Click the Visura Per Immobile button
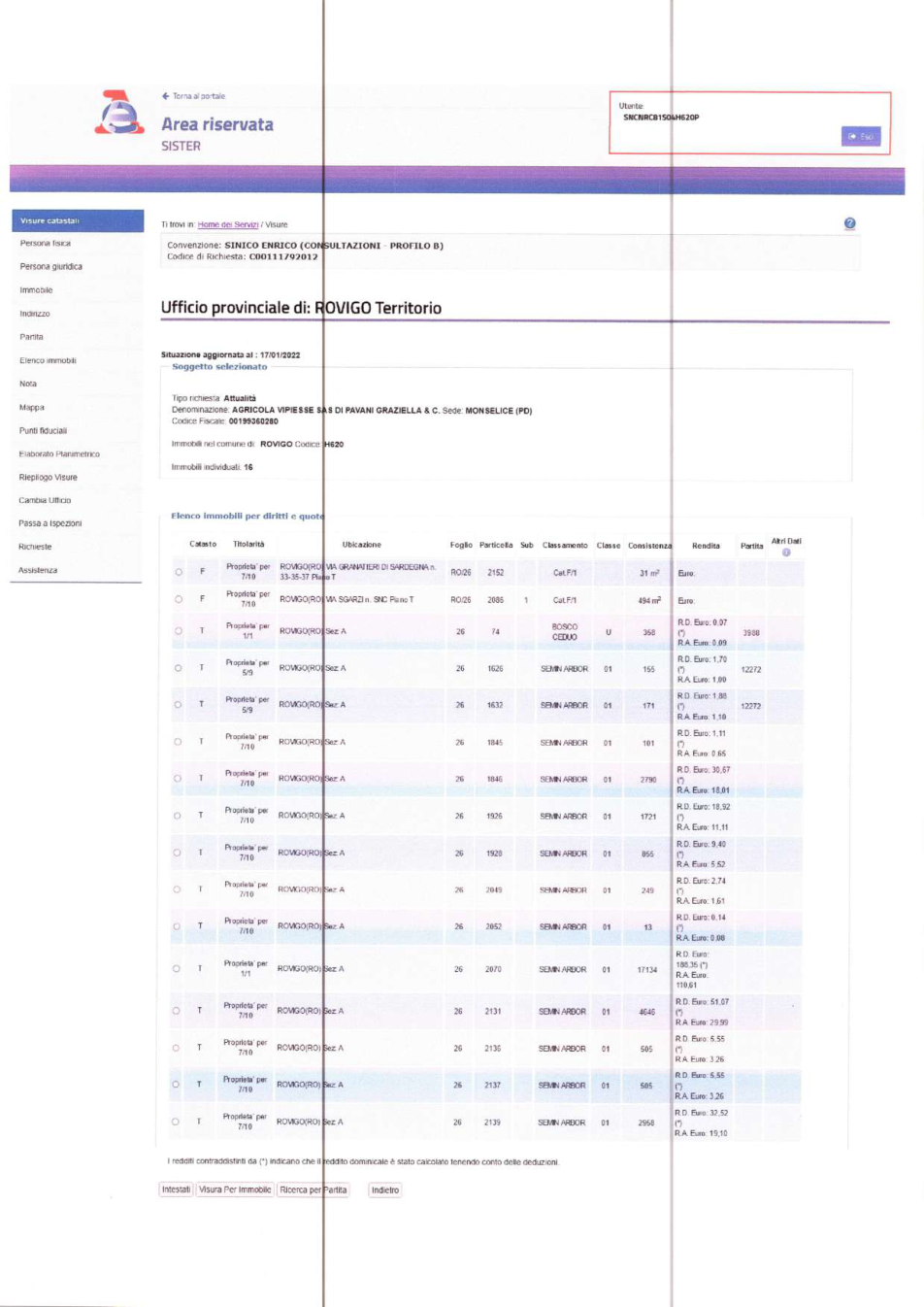 [x=235, y=1190]
